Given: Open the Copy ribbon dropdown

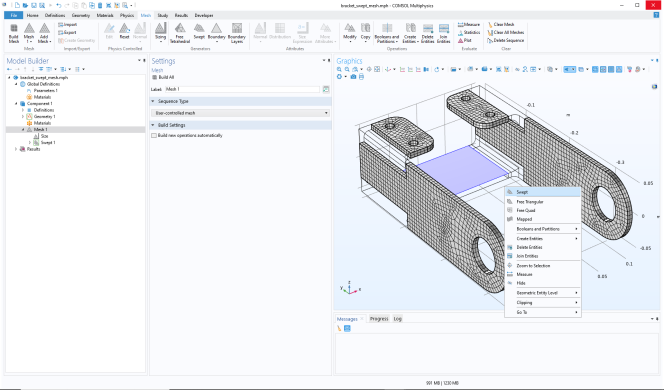Looking at the screenshot, I should pos(365,33).
